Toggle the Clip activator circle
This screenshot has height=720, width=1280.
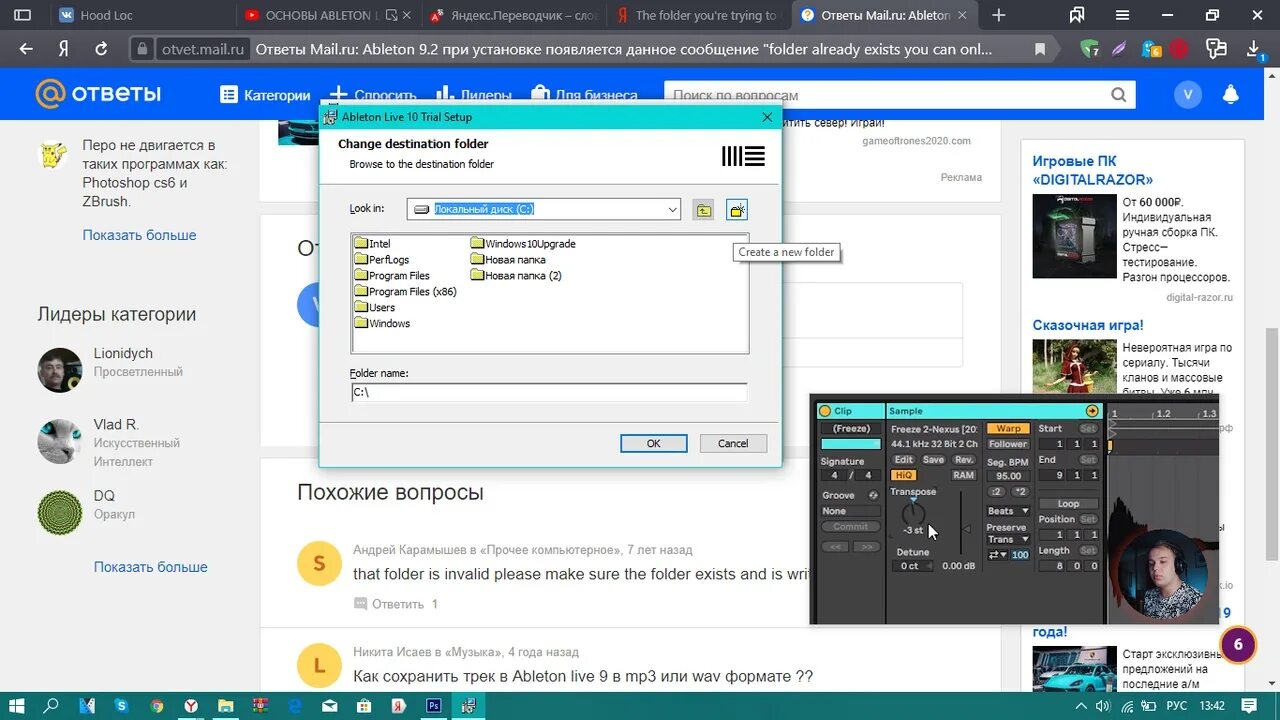click(825, 411)
